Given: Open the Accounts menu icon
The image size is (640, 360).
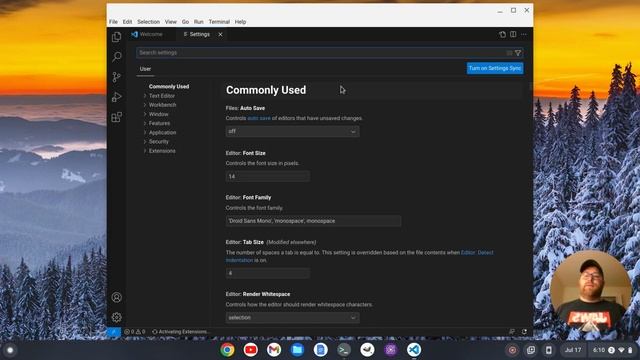Looking at the screenshot, I should (x=116, y=297).
